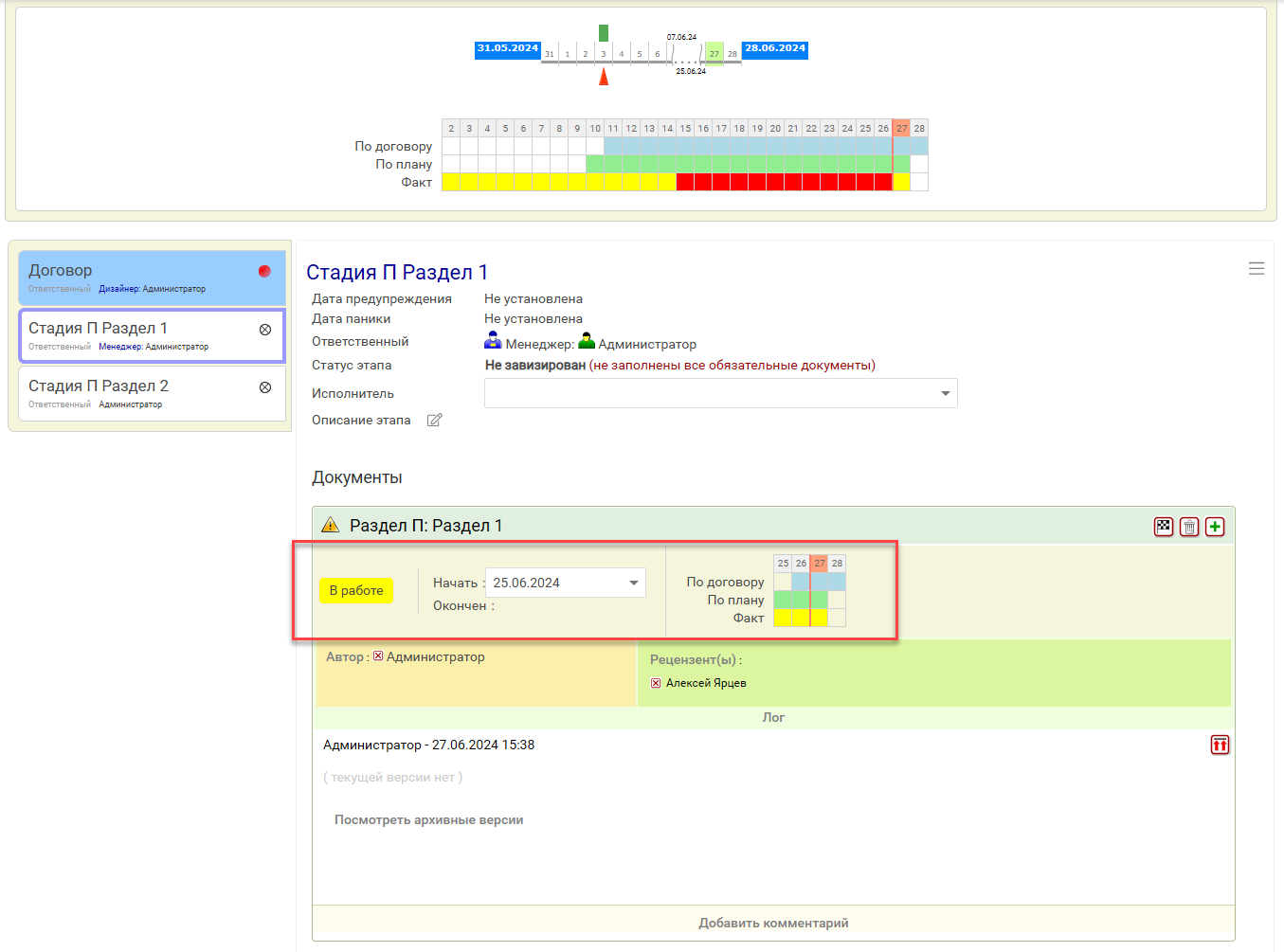The image size is (1284, 952).
Task: Toggle crossed-circle mark on Стадия П Раздел 1
Action: 265,330
